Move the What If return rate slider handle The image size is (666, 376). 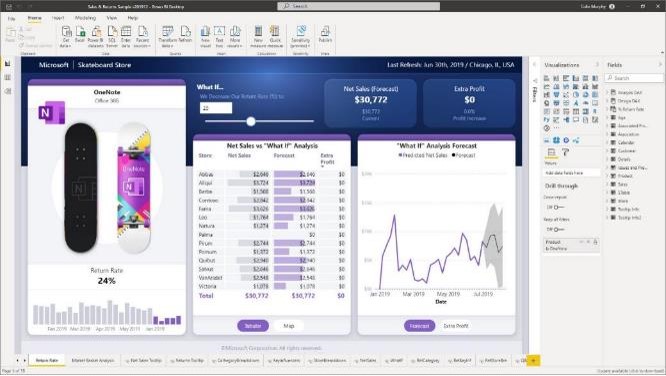coord(251,122)
